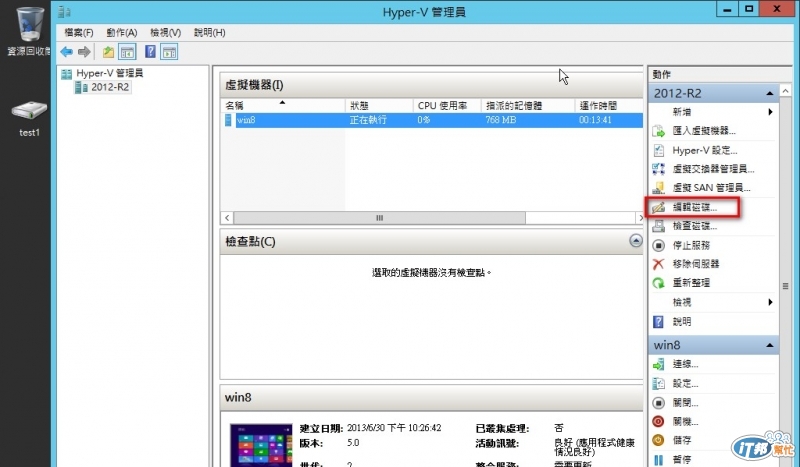Click the win8 連線 connect icon
Screen dimensions: 800x467
[659, 364]
